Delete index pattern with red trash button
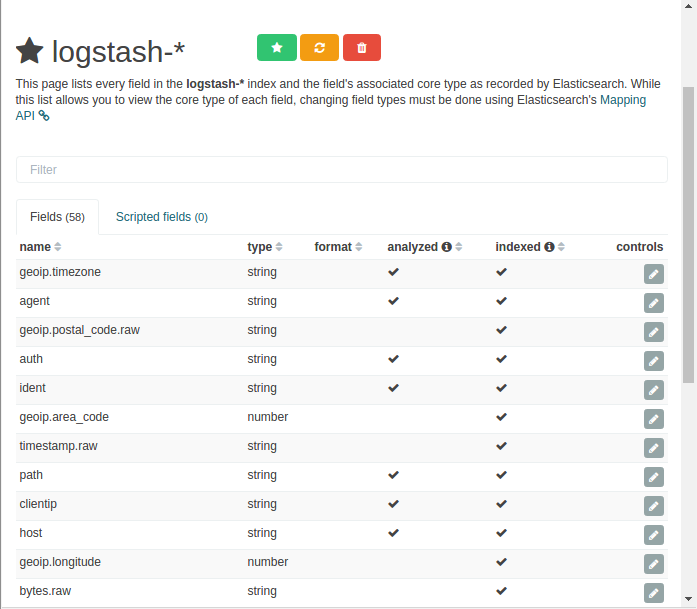Viewport: 697px width, 609px height. [362, 48]
